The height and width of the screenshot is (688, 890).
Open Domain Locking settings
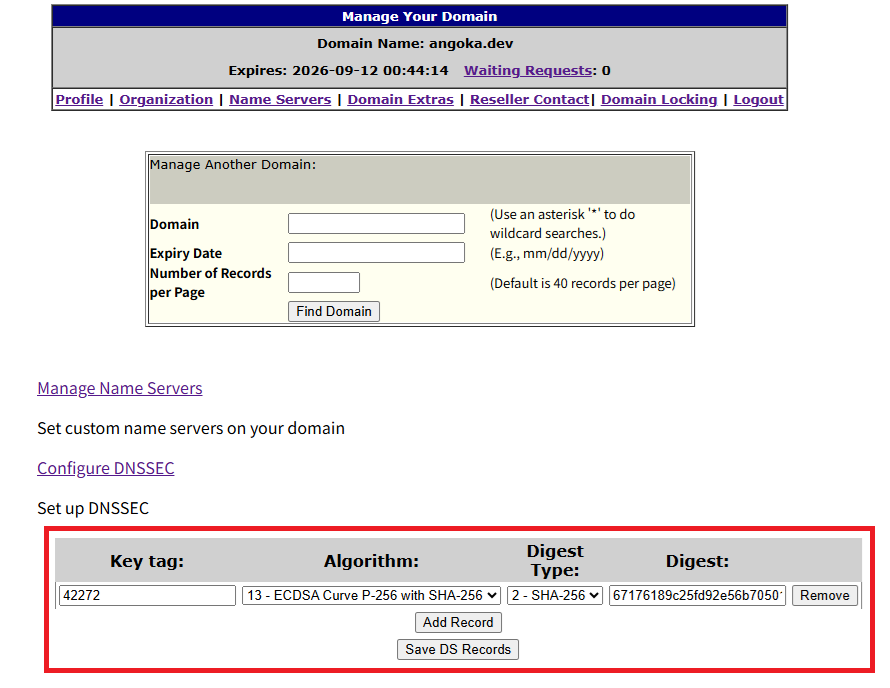click(659, 99)
